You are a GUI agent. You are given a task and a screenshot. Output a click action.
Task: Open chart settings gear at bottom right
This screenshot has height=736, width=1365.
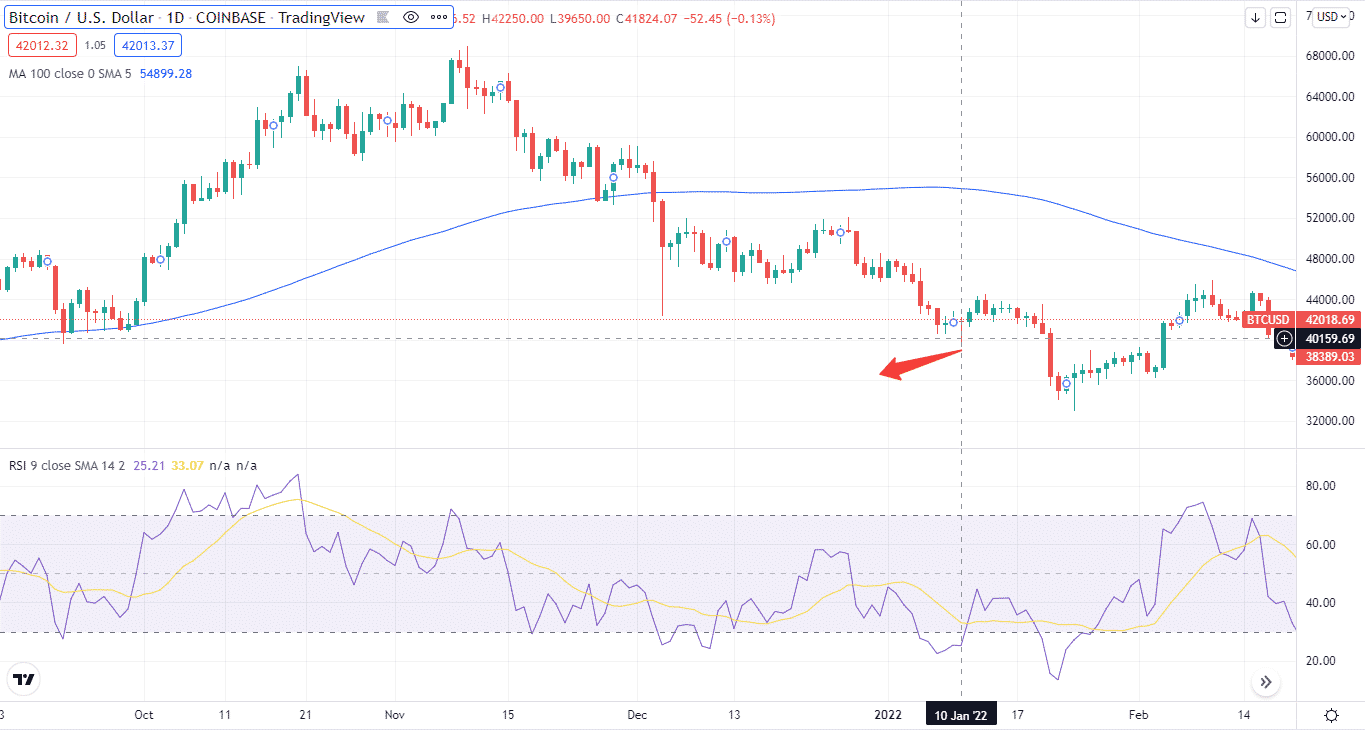[x=1332, y=715]
